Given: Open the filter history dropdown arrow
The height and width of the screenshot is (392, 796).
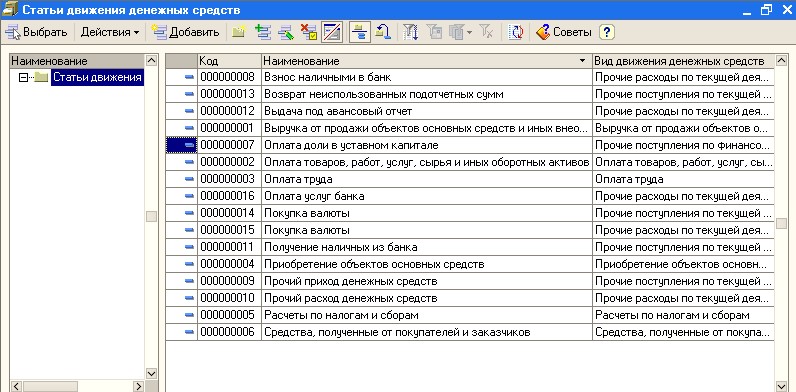Looking at the screenshot, I should [469, 32].
